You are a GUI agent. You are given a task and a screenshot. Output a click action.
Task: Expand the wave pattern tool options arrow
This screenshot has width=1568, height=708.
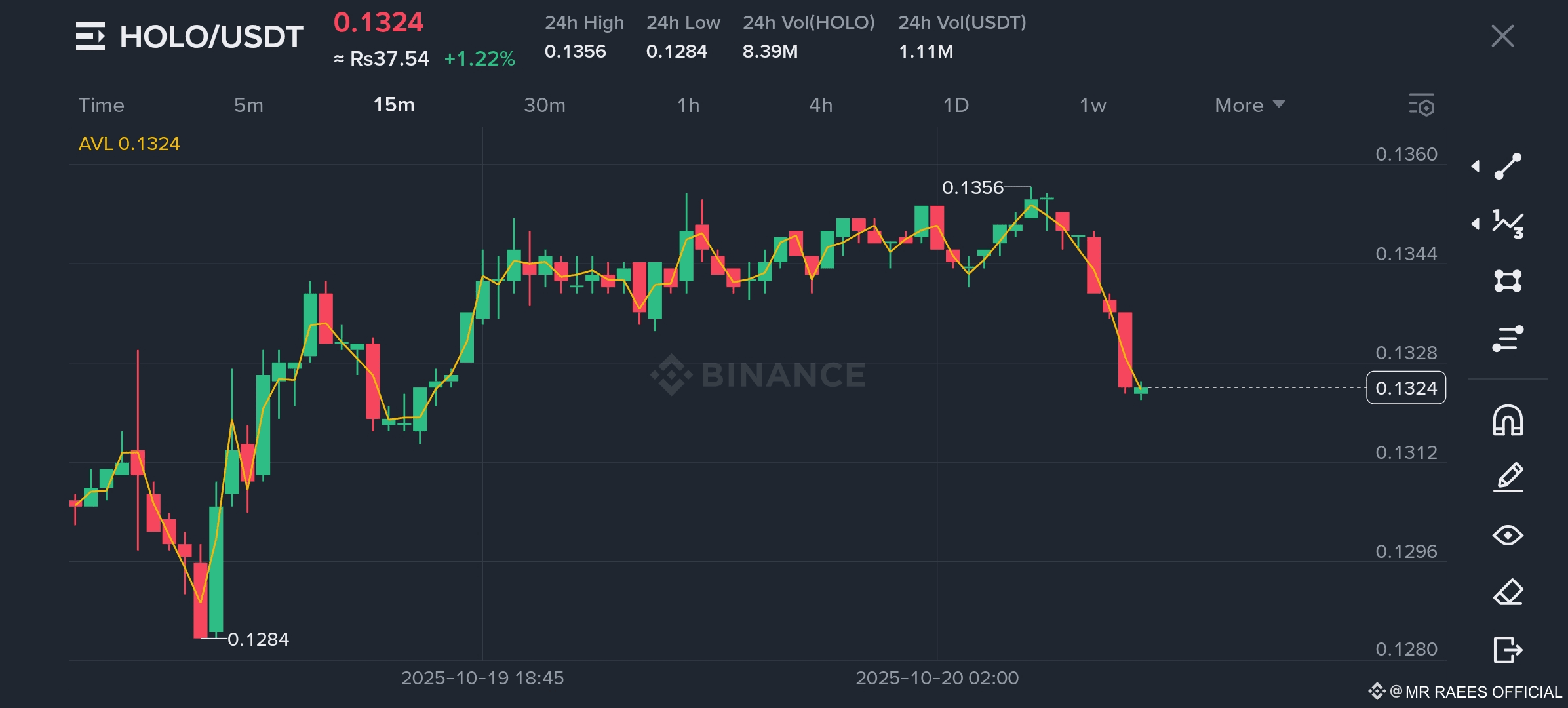click(x=1476, y=224)
